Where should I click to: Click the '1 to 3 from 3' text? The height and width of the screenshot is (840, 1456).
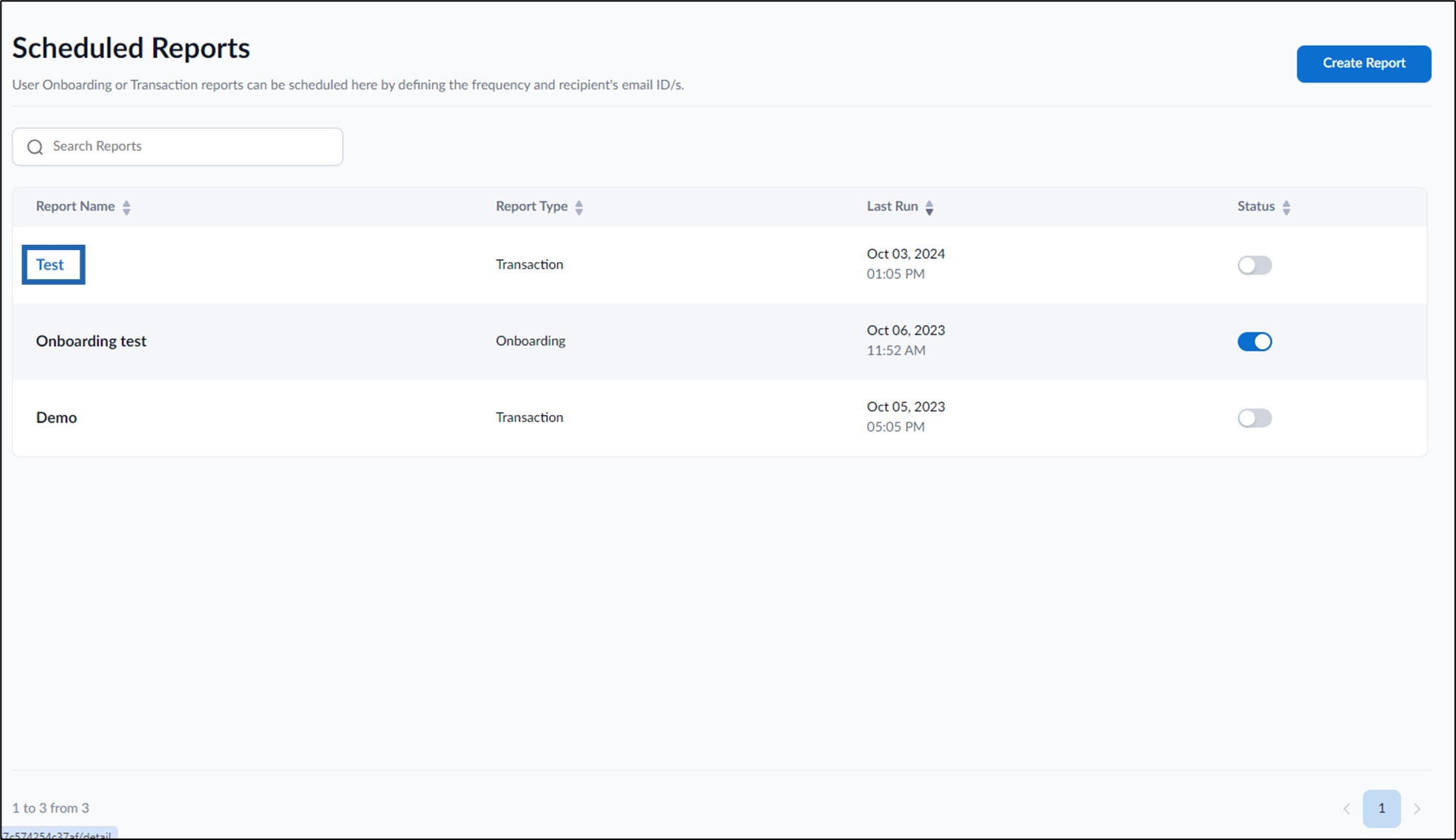pyautogui.click(x=51, y=808)
